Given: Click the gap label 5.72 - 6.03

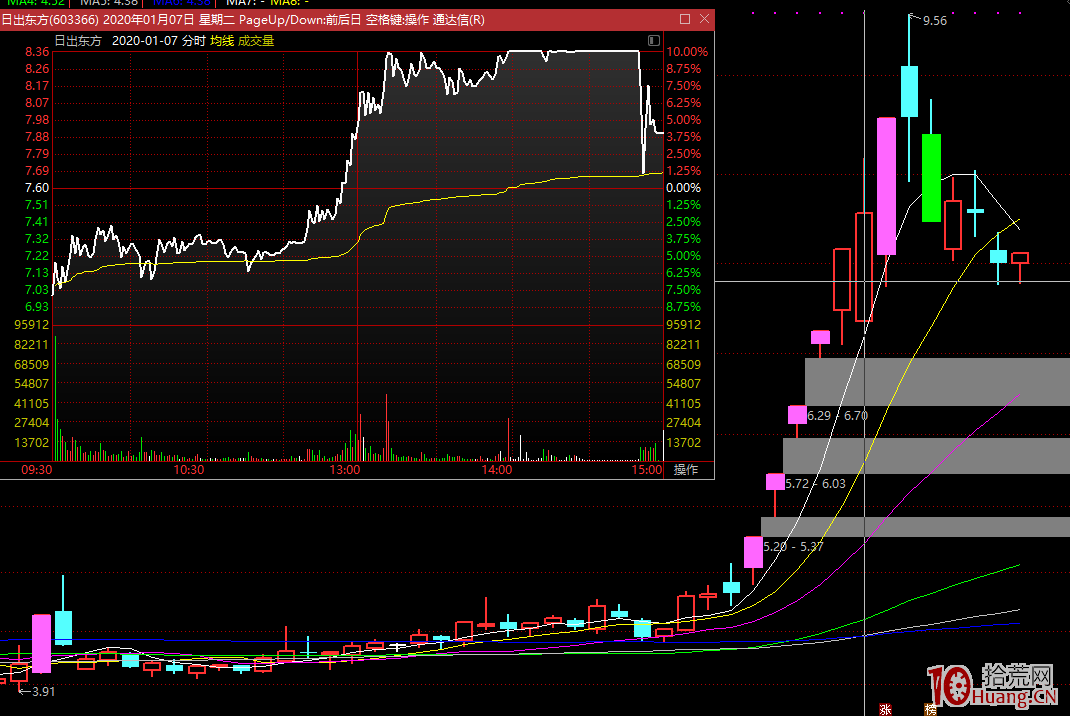Looking at the screenshot, I should pos(815,483).
